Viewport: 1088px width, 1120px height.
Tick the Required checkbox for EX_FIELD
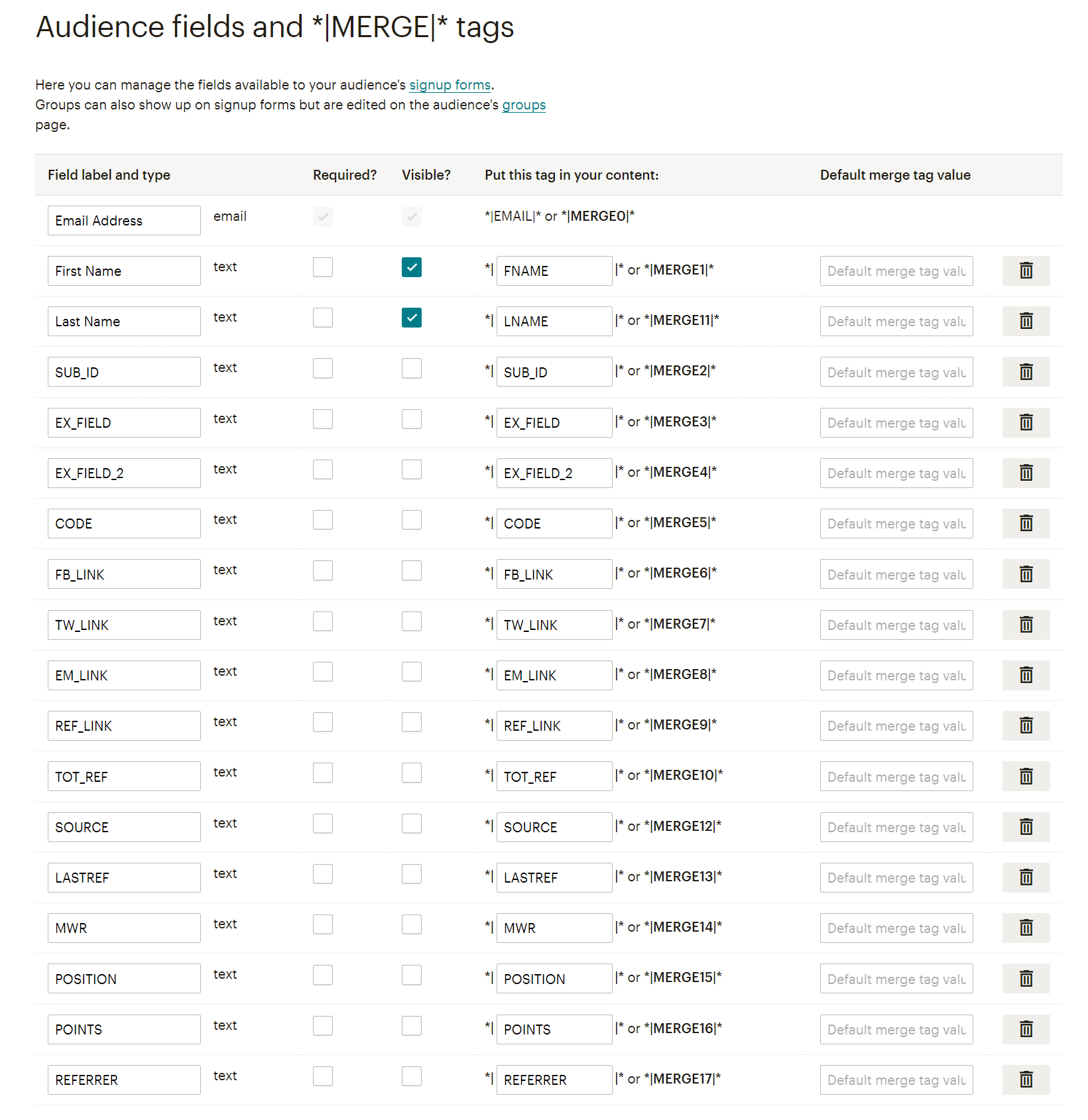[x=323, y=419]
